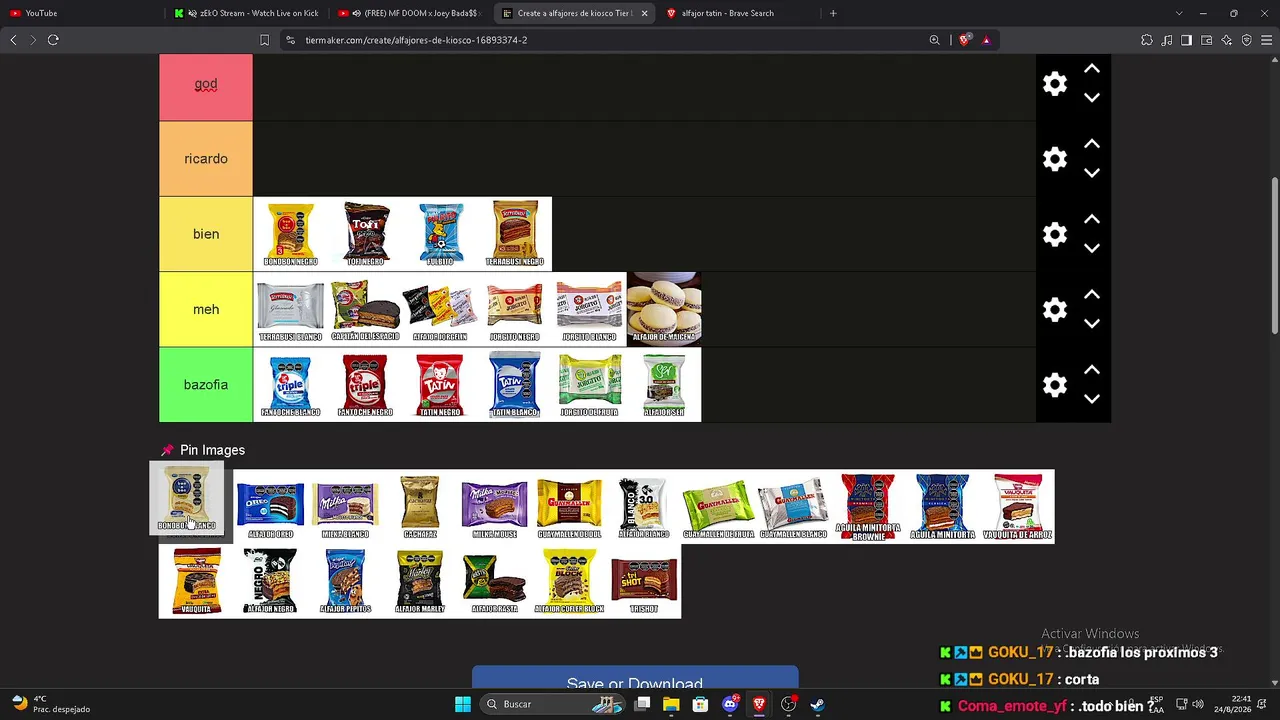The image size is (1280, 720).
Task: Select the Milka Mousse alfajor image
Action: click(494, 506)
